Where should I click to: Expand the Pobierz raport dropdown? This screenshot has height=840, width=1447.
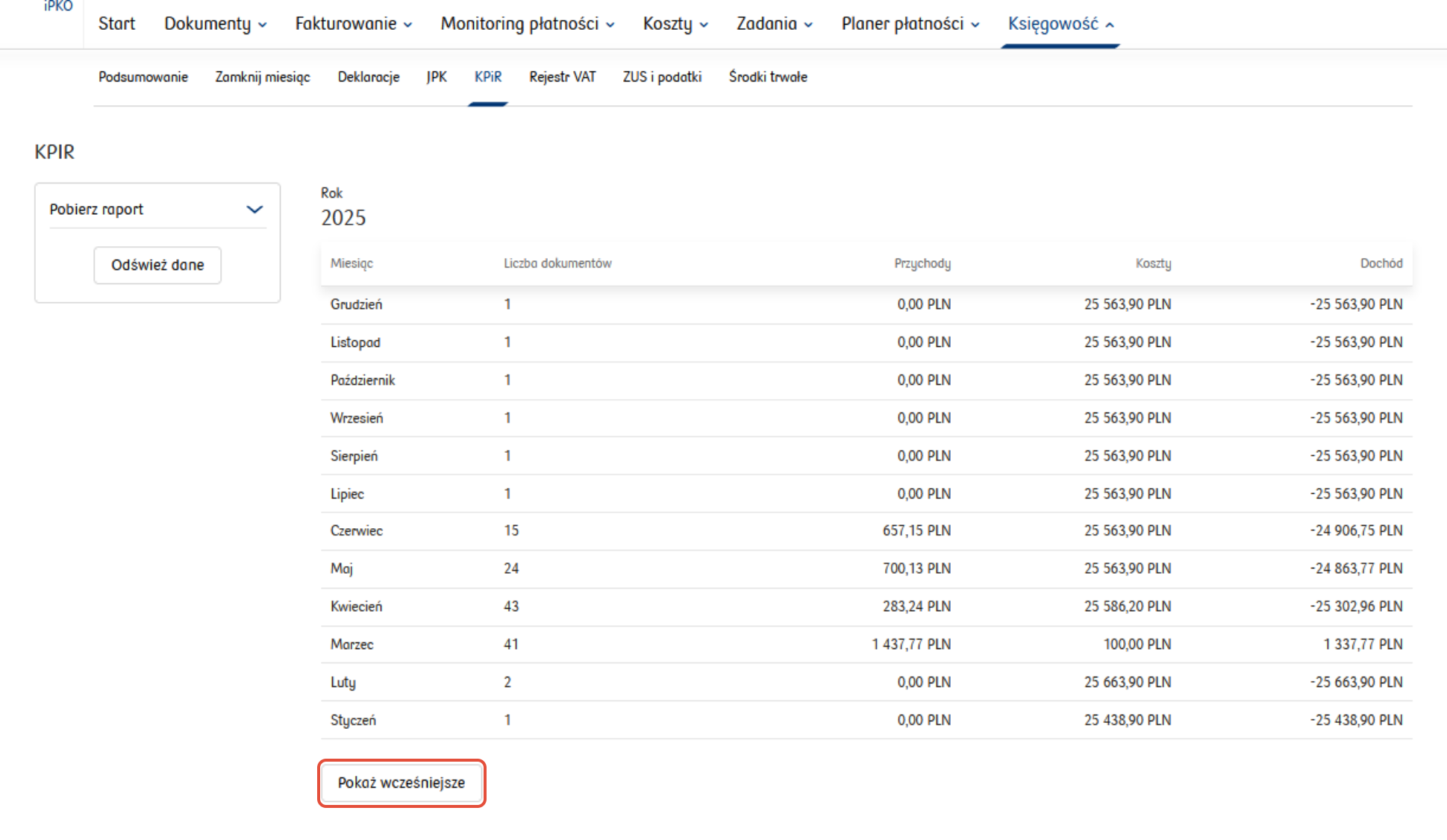(157, 210)
